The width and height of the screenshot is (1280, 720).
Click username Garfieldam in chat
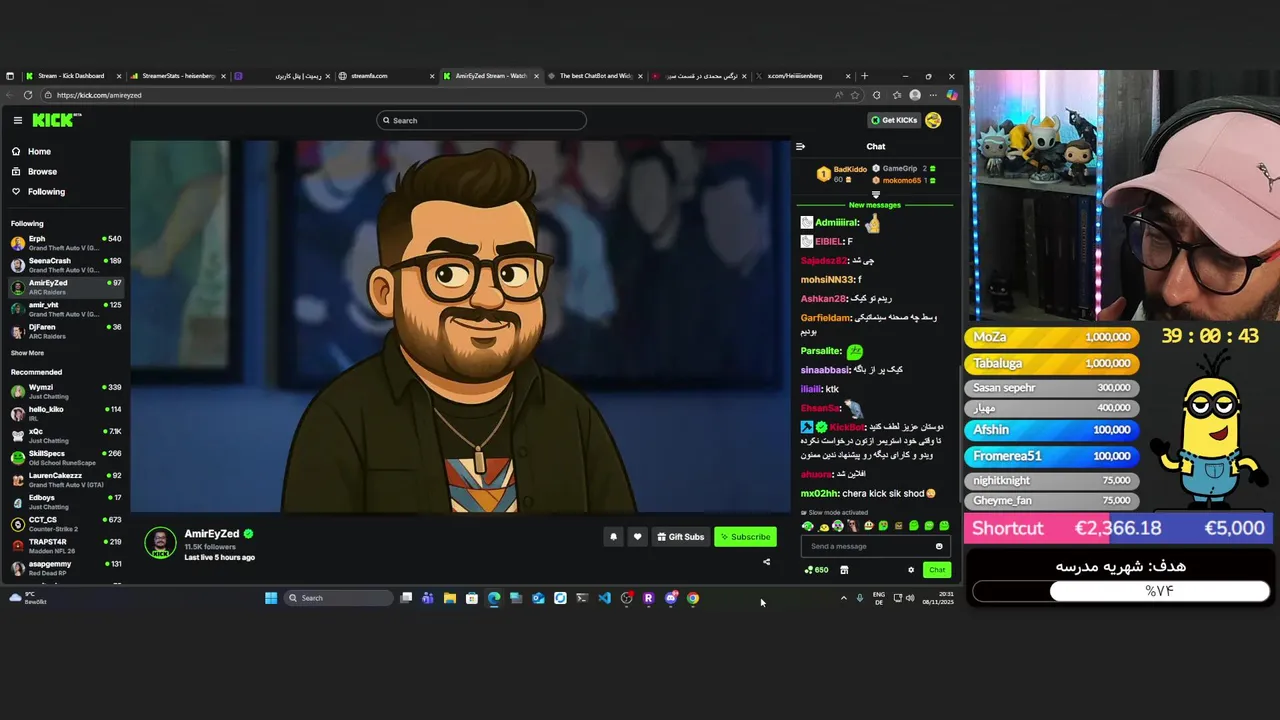tap(826, 318)
